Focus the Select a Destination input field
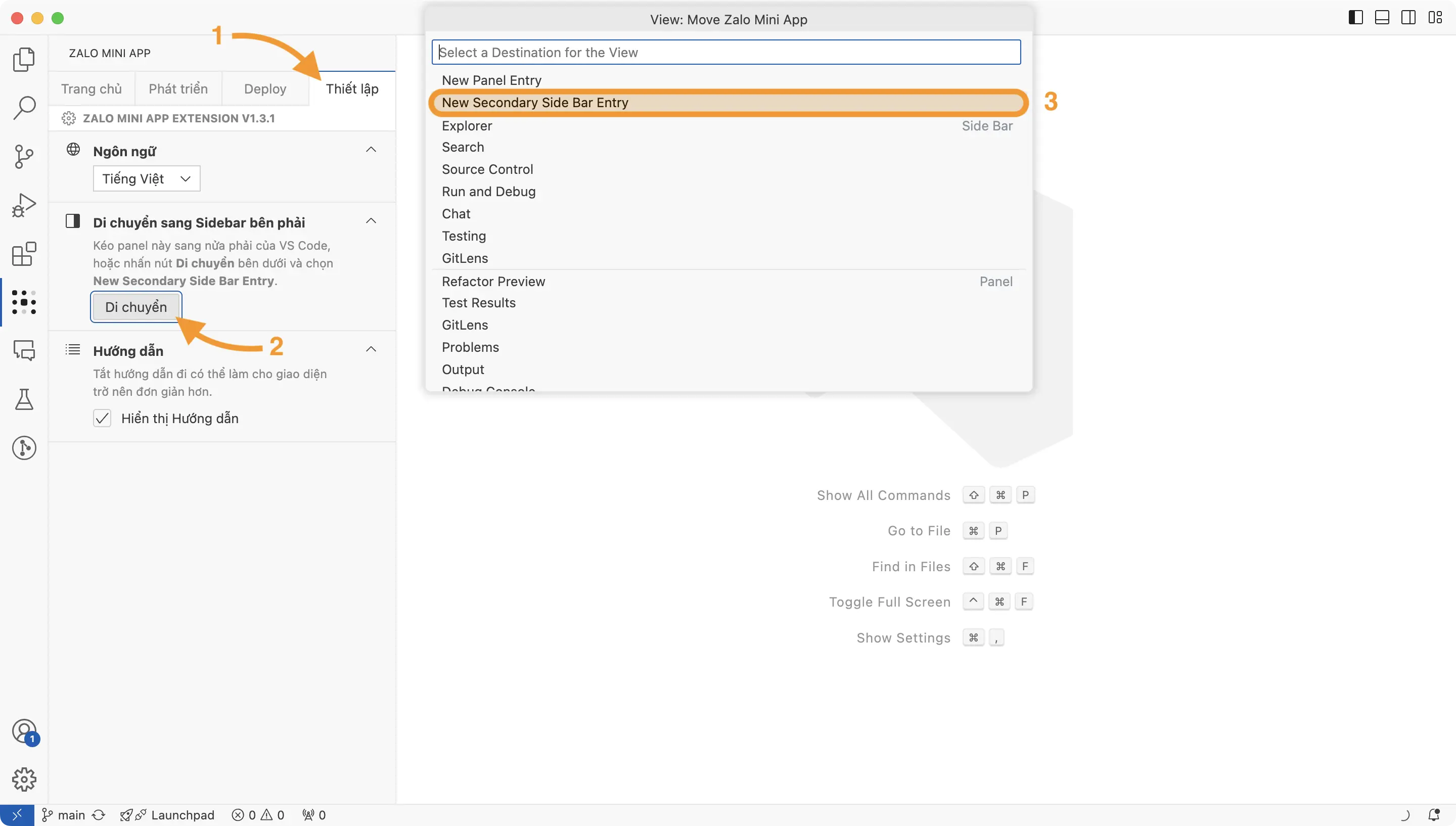1456x826 pixels. [726, 52]
